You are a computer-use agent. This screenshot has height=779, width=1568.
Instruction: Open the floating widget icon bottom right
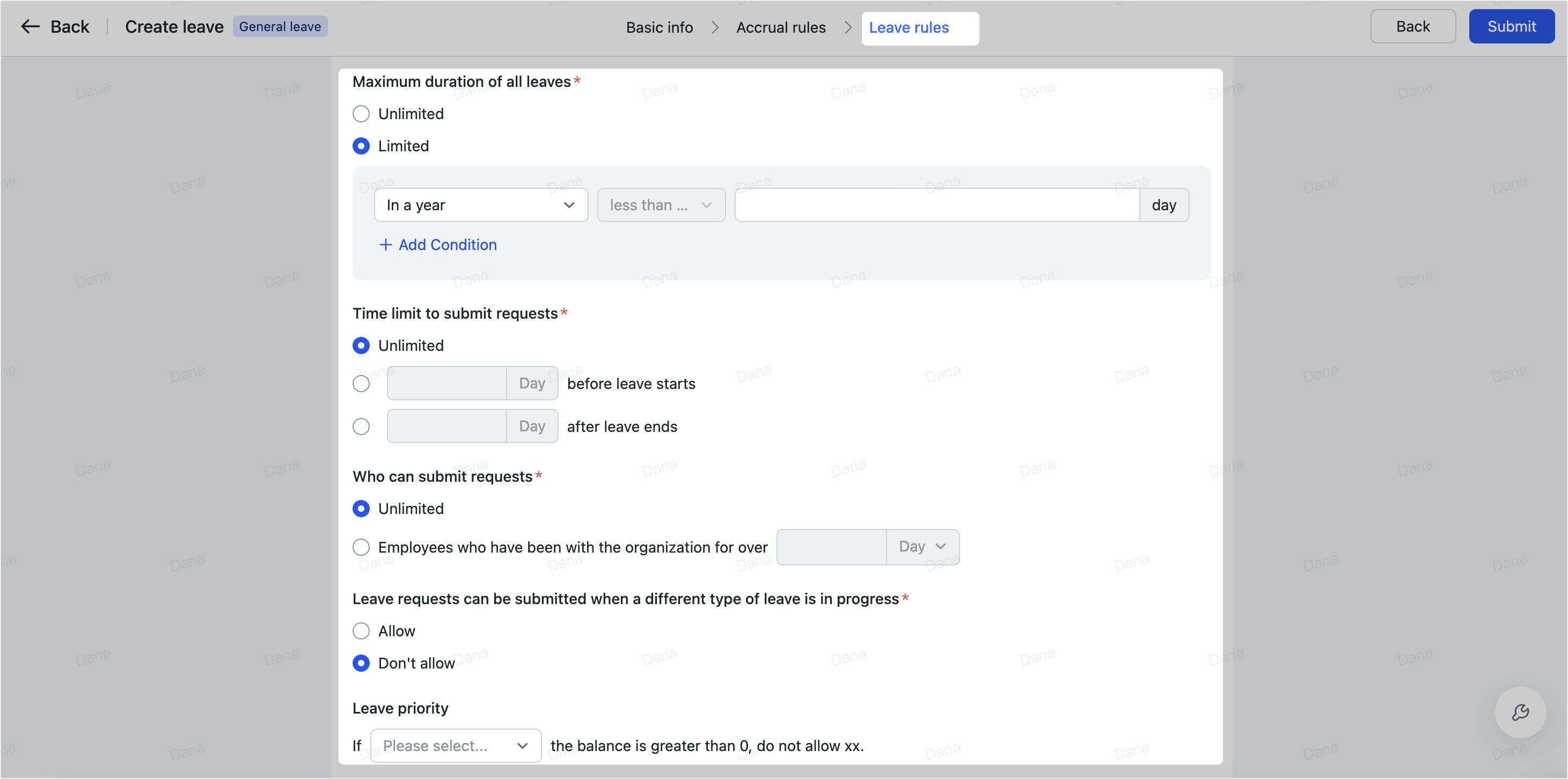click(1521, 712)
